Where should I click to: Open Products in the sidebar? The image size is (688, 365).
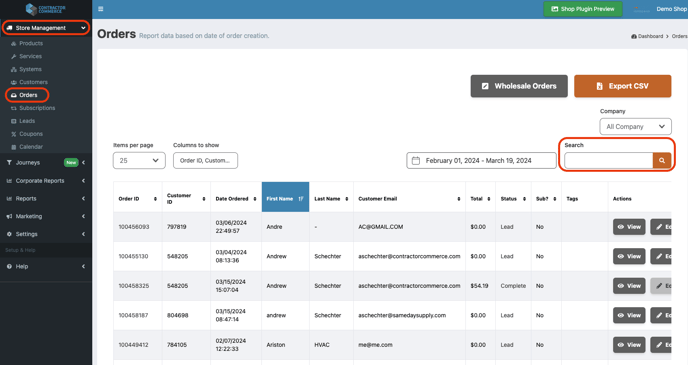31,43
